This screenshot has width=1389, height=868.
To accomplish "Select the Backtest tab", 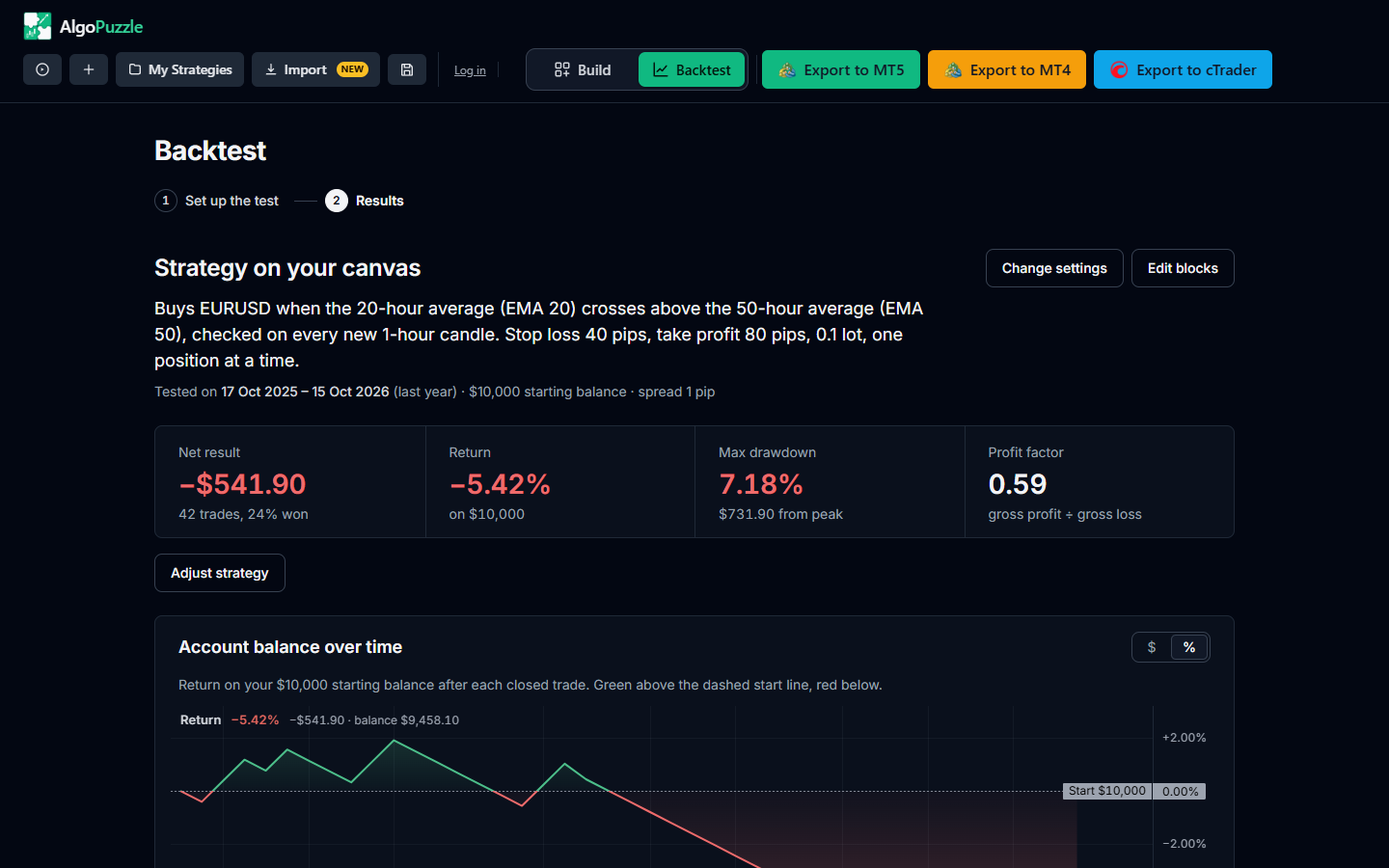I will [x=692, y=69].
